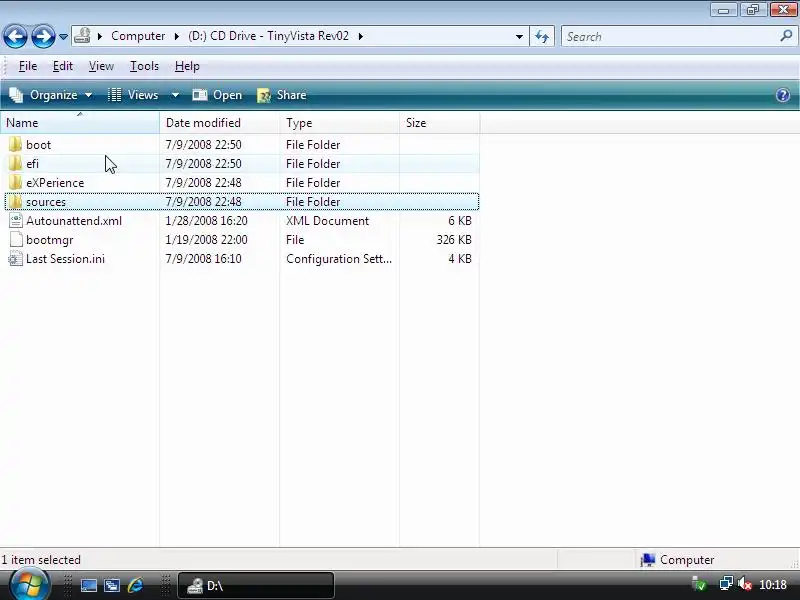Screen dimensions: 800x600
Task: Click the eXPerience folder name
Action: coord(55,183)
